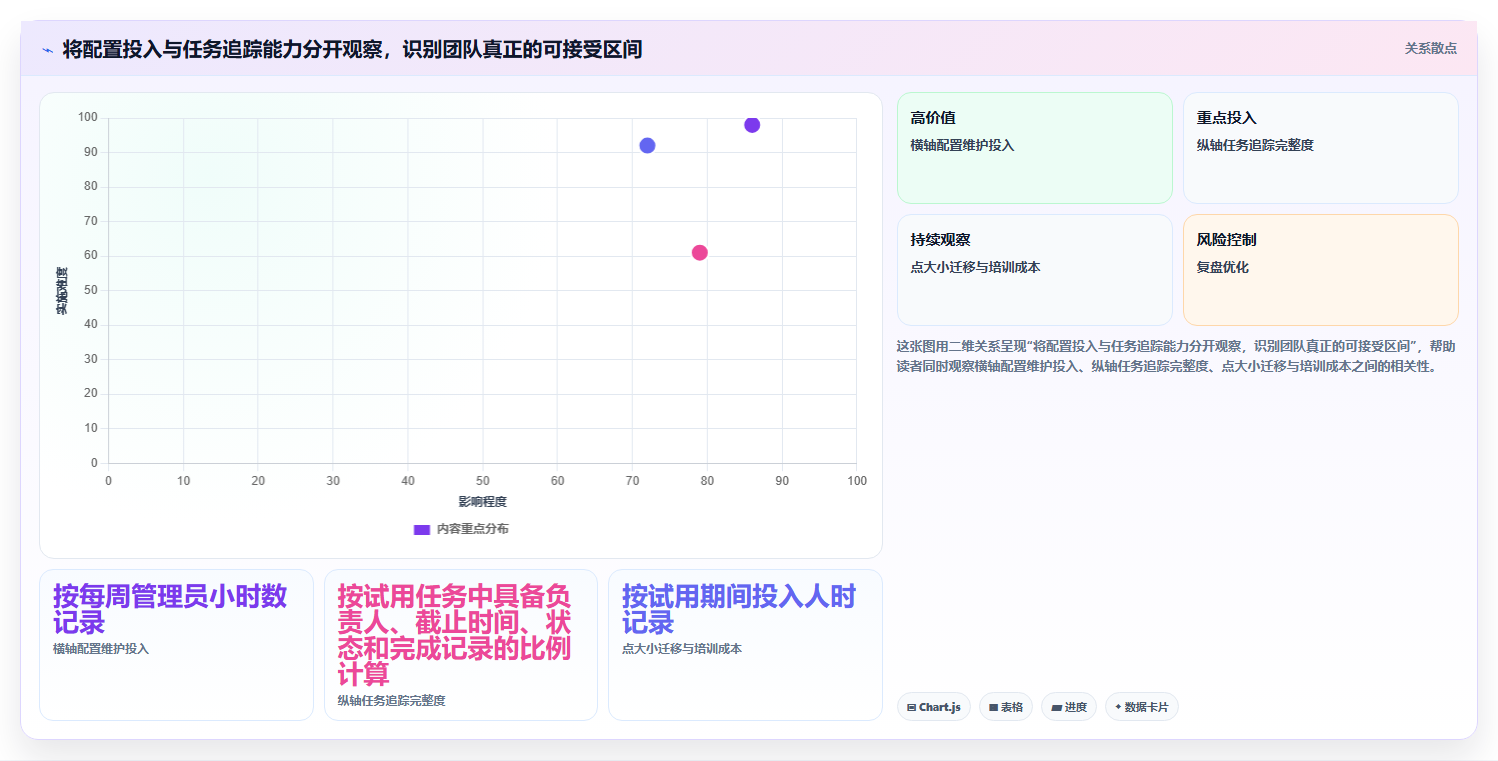
Task: Click the 按每周管理员小时数记录 card heading
Action: pos(170,609)
